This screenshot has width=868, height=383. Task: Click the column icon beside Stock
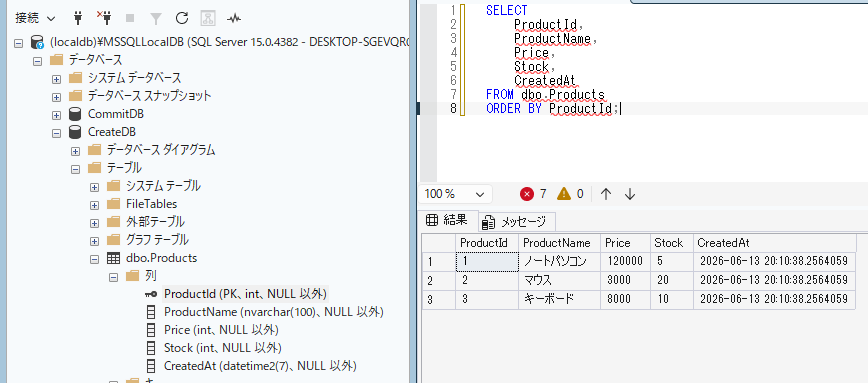[x=151, y=348]
